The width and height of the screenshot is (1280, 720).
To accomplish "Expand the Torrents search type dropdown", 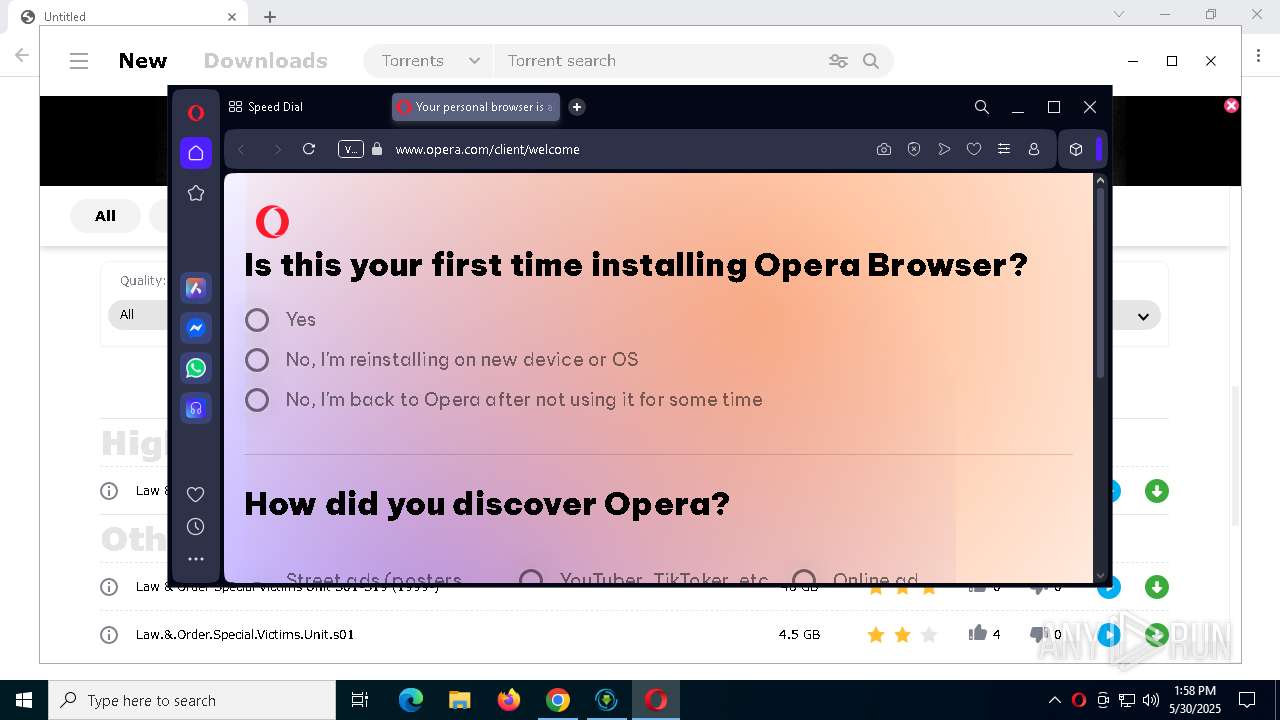I will point(430,61).
